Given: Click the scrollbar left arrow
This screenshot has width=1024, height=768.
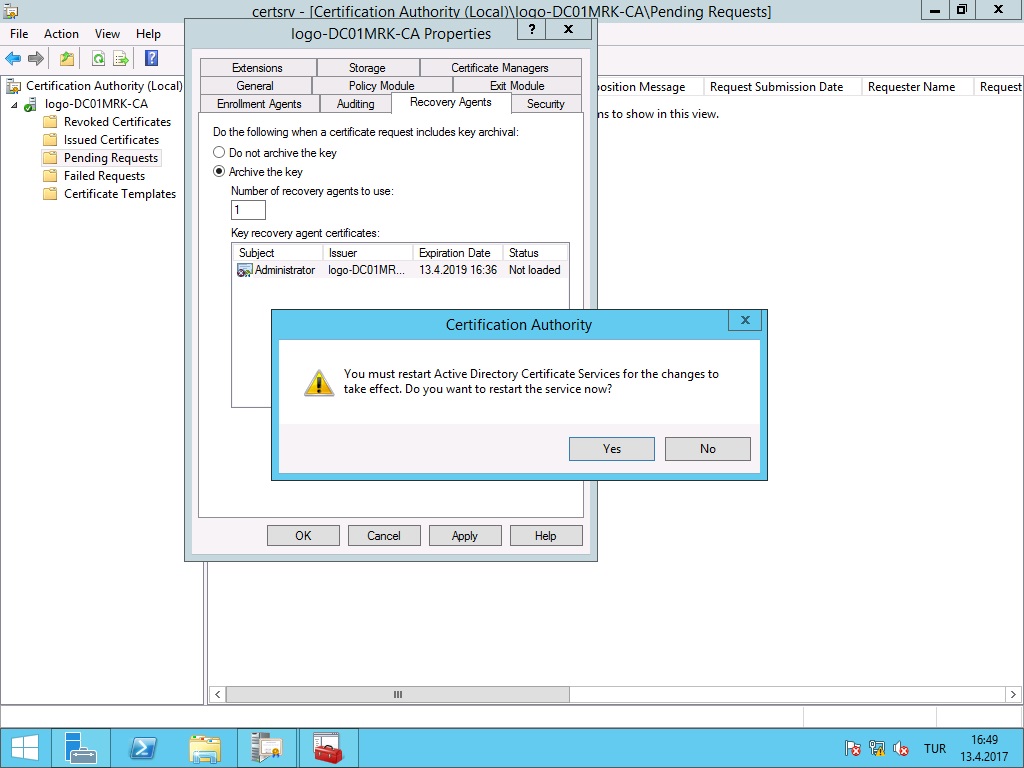Looking at the screenshot, I should 217,694.
